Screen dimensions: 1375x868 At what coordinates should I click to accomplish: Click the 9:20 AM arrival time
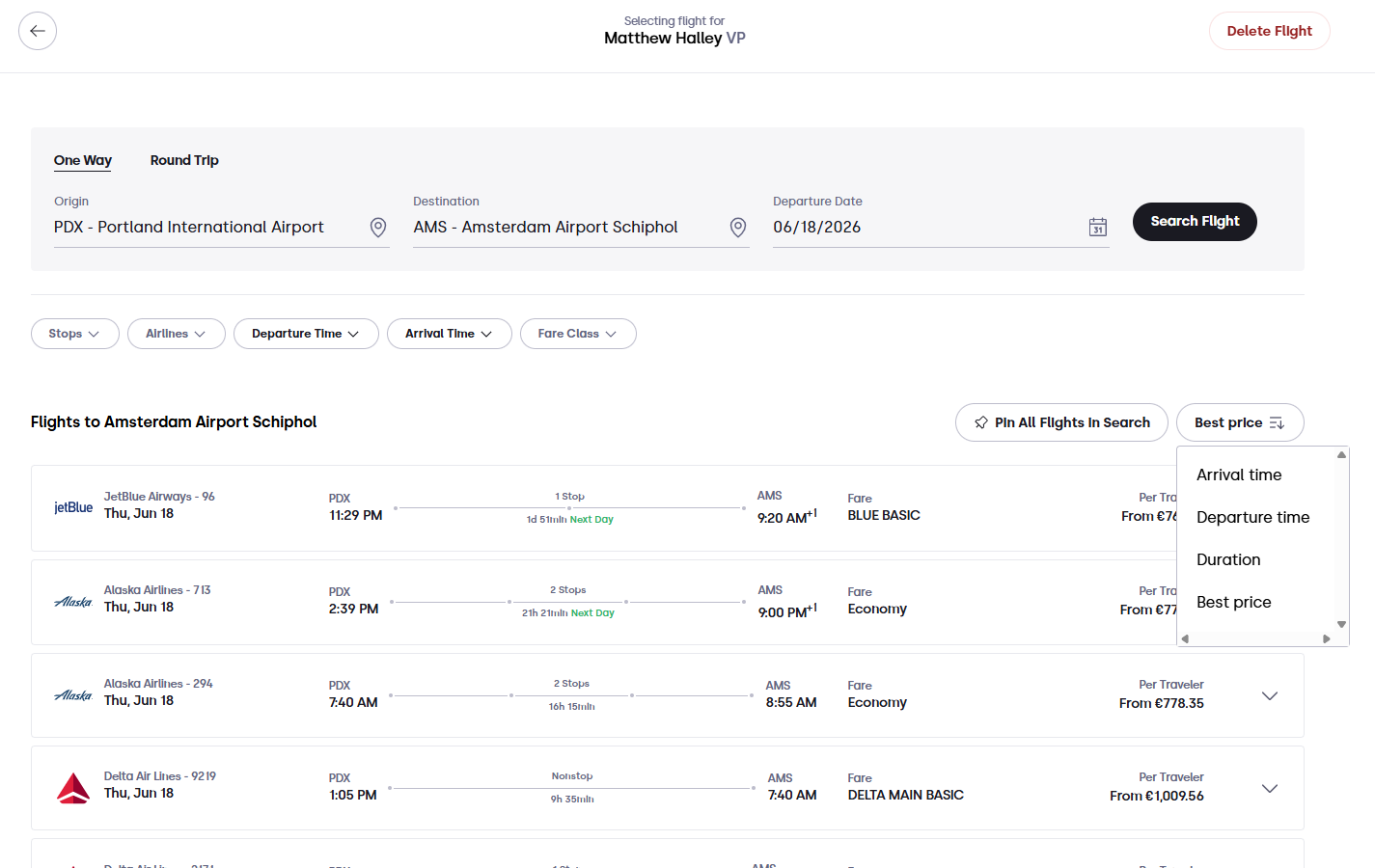point(786,517)
